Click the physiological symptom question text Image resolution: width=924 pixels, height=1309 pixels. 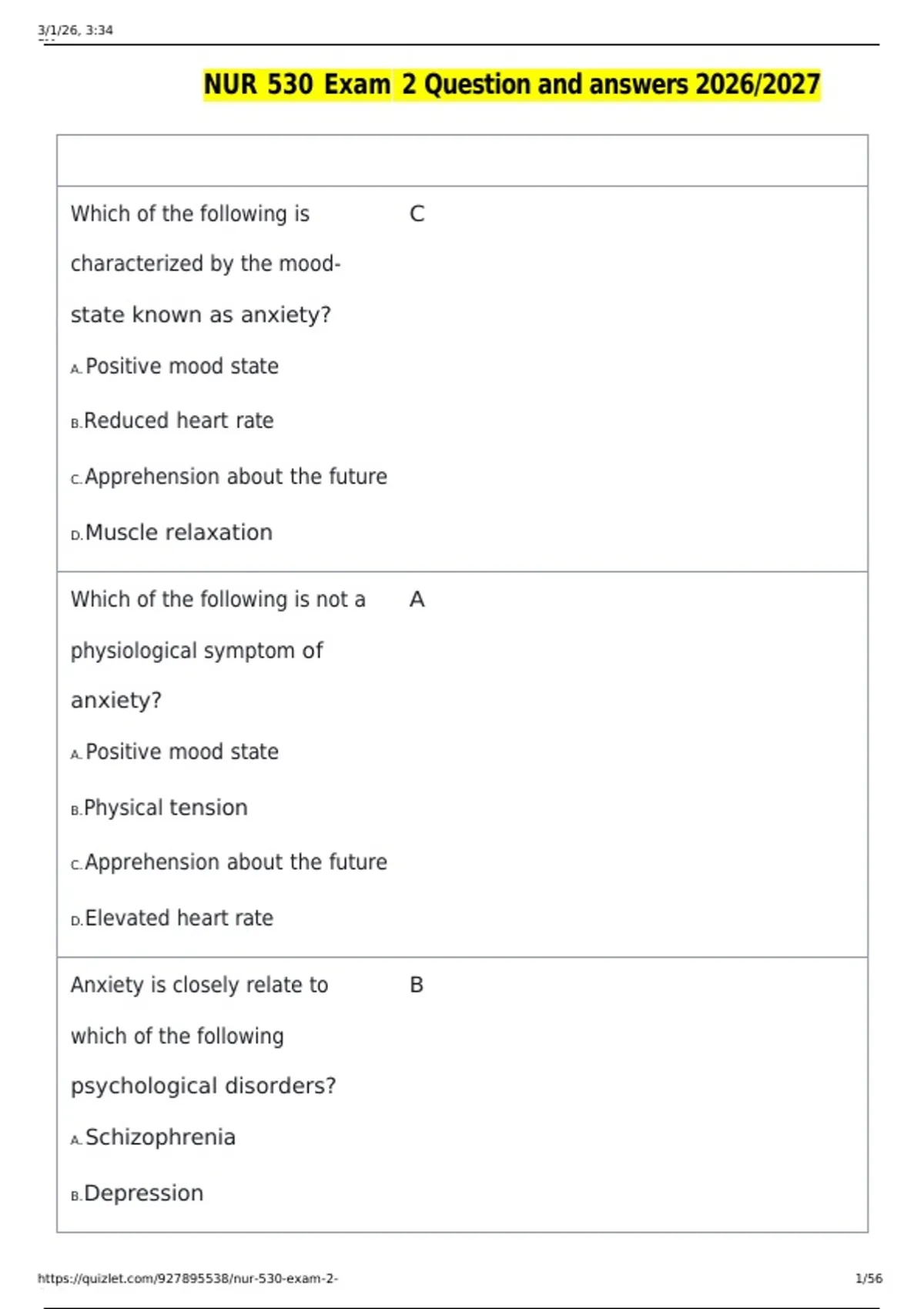coord(218,650)
